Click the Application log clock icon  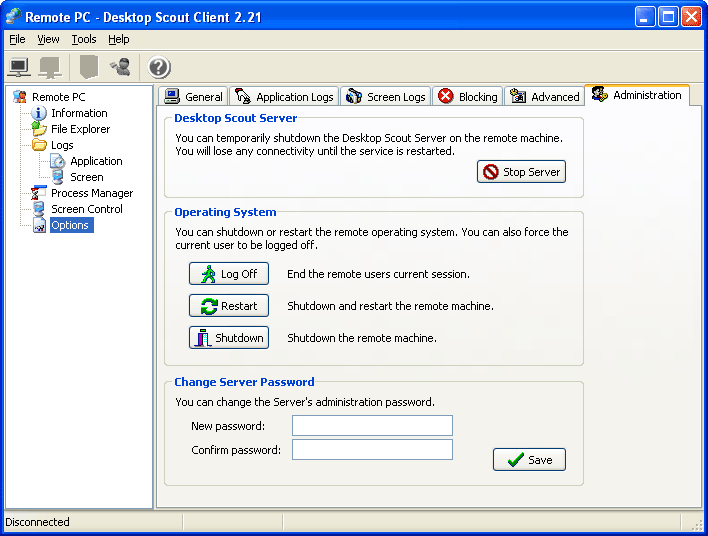click(58, 161)
